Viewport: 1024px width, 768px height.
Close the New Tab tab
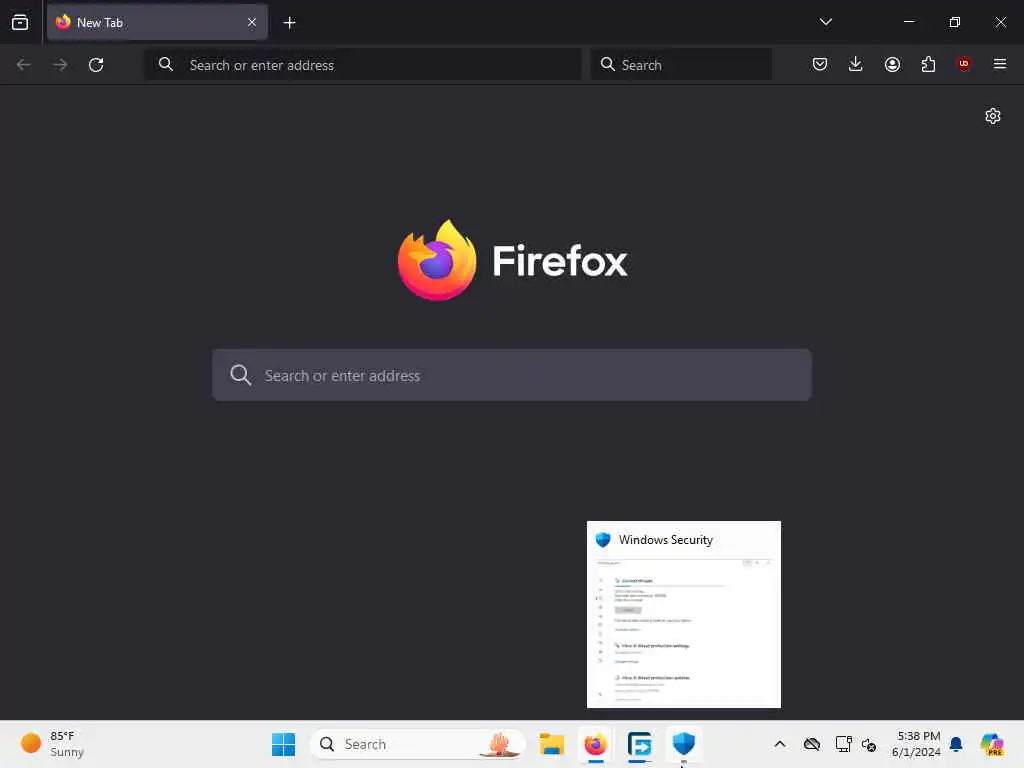(x=251, y=22)
